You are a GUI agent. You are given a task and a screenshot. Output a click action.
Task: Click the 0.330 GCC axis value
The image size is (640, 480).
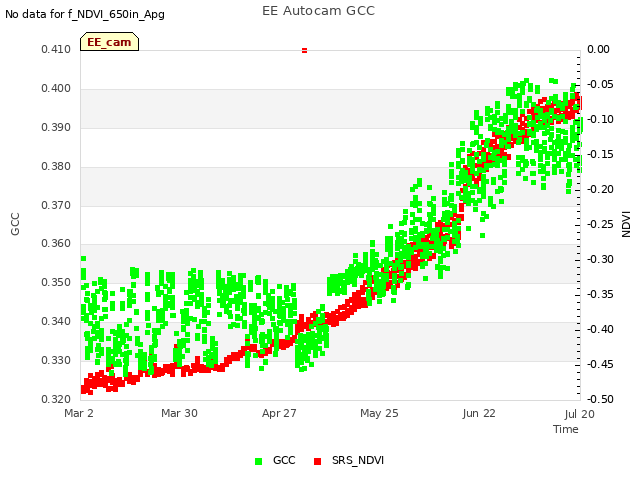tap(56, 360)
